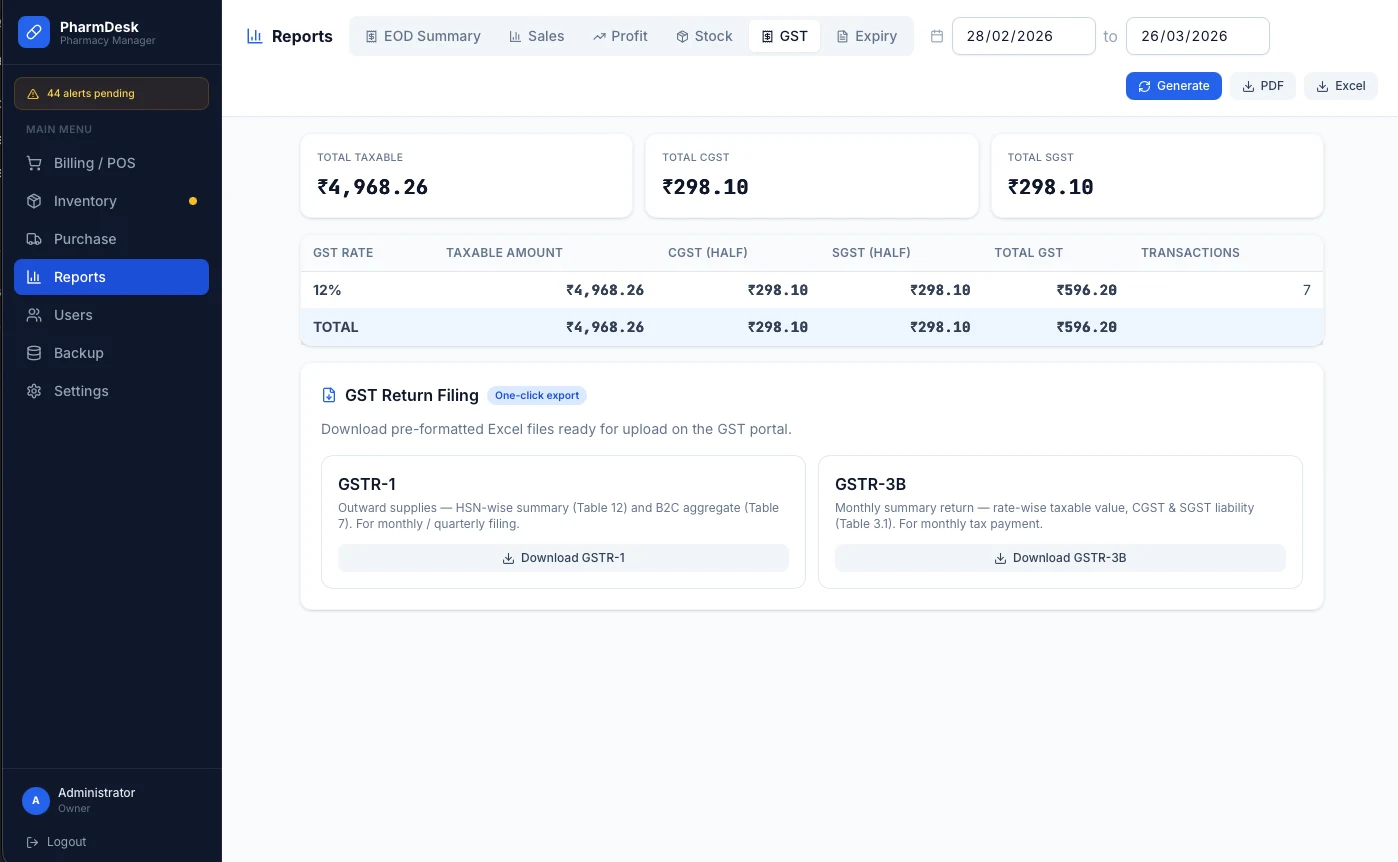This screenshot has width=1398, height=862.
Task: Open the Backup page
Action: click(111, 353)
